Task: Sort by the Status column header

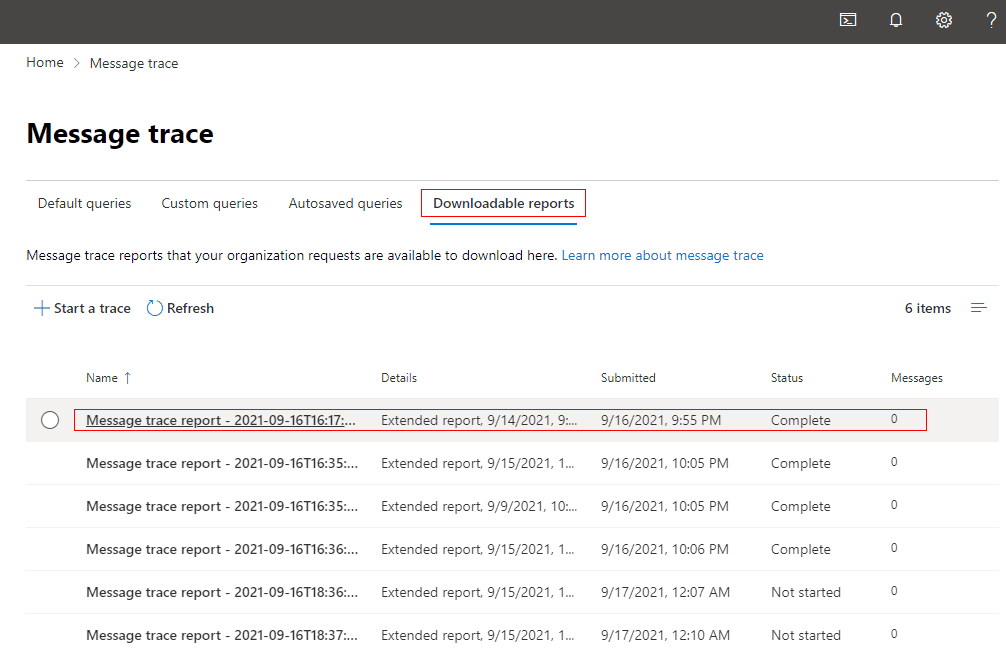Action: pos(786,378)
